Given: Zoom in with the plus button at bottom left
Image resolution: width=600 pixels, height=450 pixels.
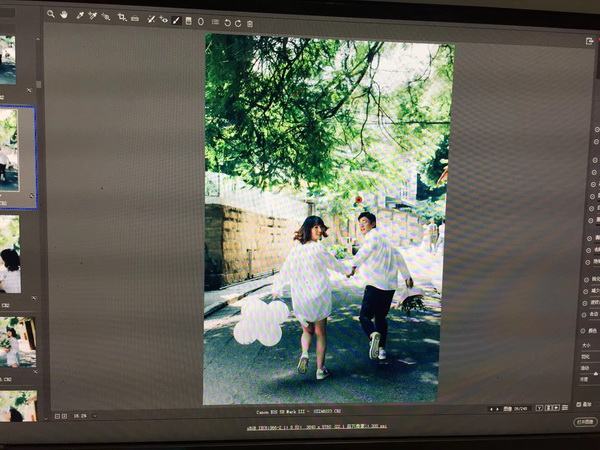Looking at the screenshot, I should click(64, 416).
